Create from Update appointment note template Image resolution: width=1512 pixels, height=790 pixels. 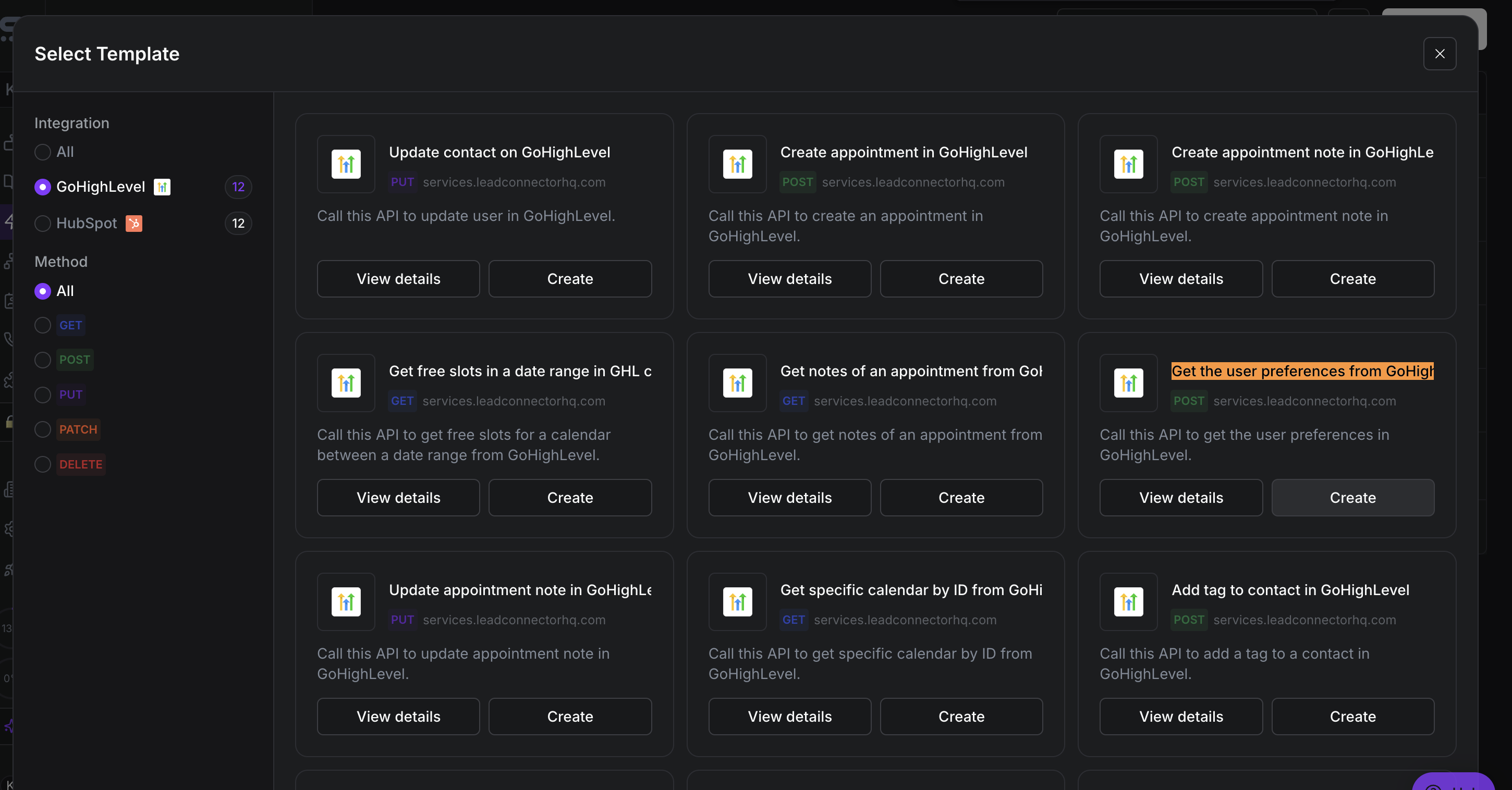click(570, 717)
